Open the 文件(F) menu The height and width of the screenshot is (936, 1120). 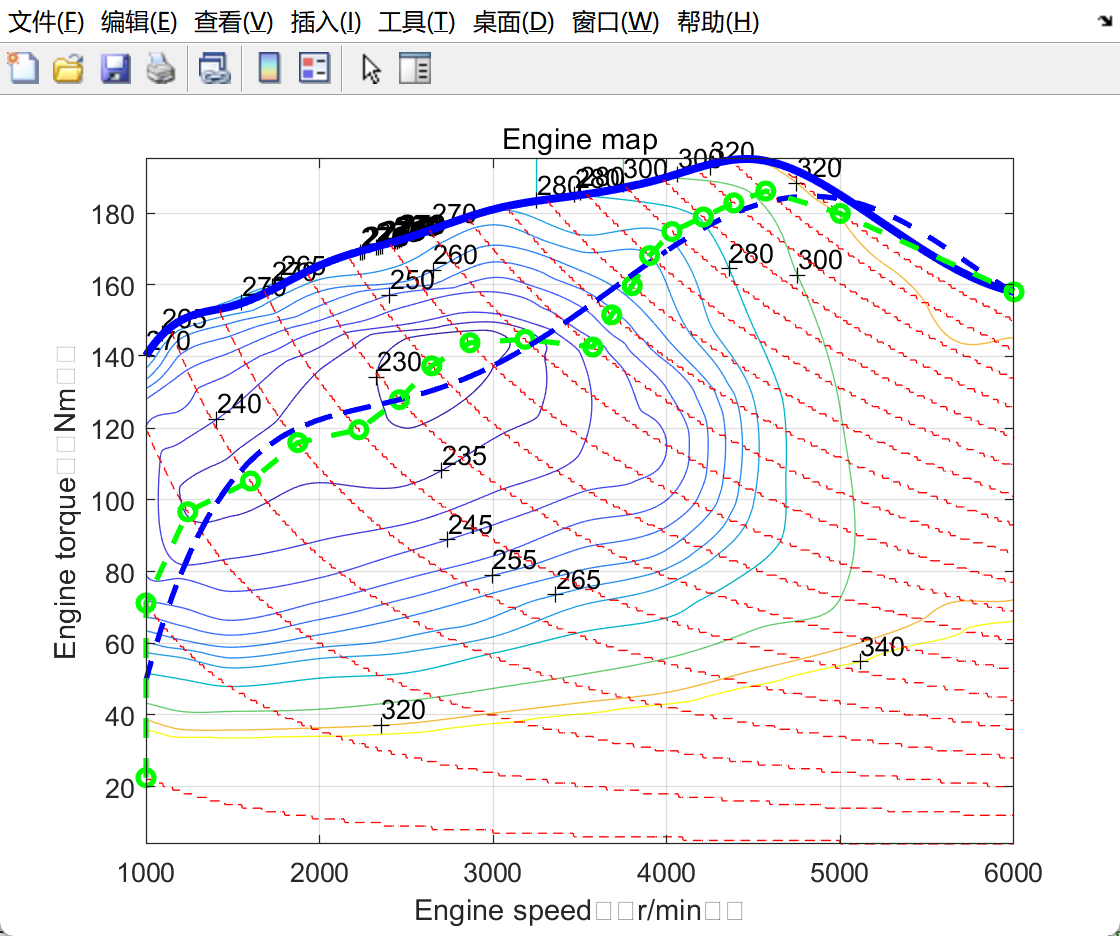(x=46, y=22)
